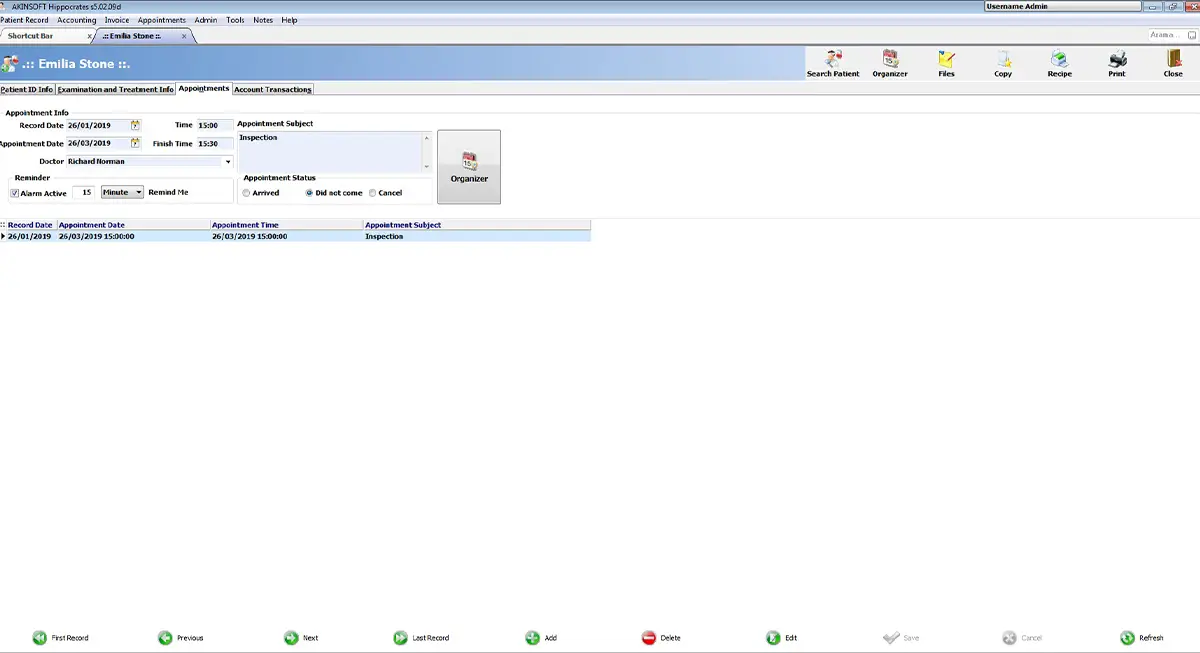The width and height of the screenshot is (1200, 653).
Task: Open the Accounting menu
Action: 77,20
